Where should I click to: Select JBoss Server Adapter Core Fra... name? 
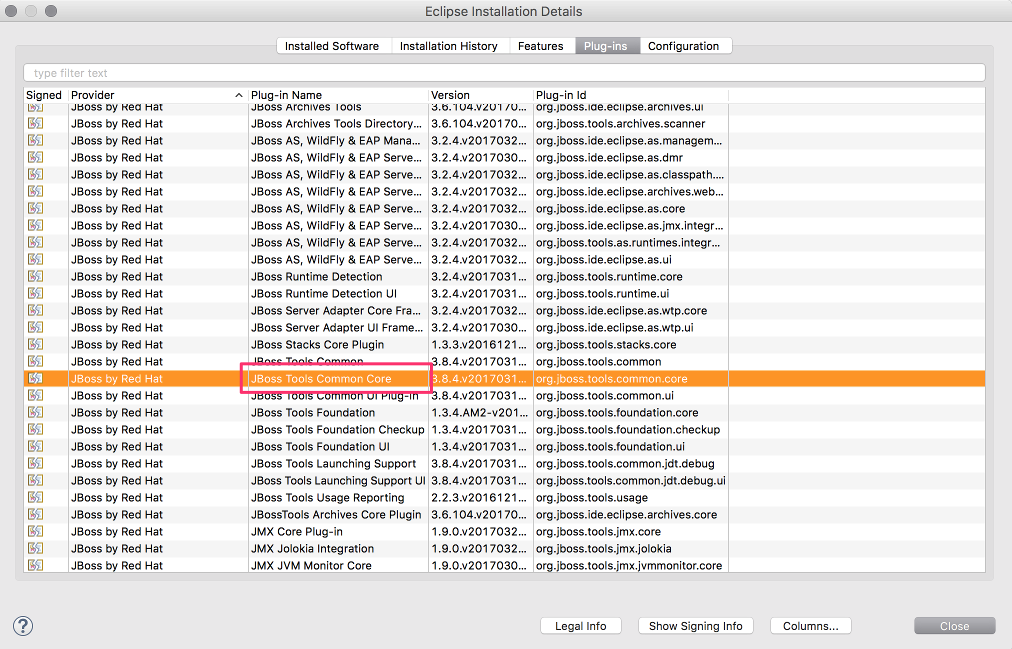click(x=336, y=310)
